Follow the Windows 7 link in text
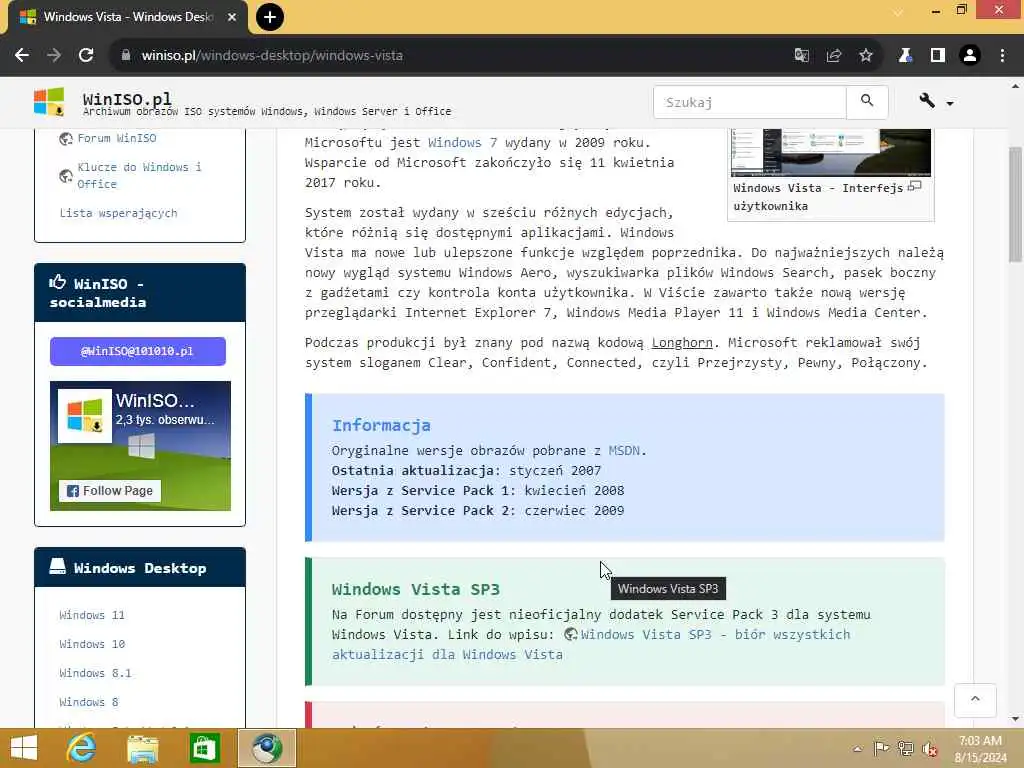 point(462,142)
